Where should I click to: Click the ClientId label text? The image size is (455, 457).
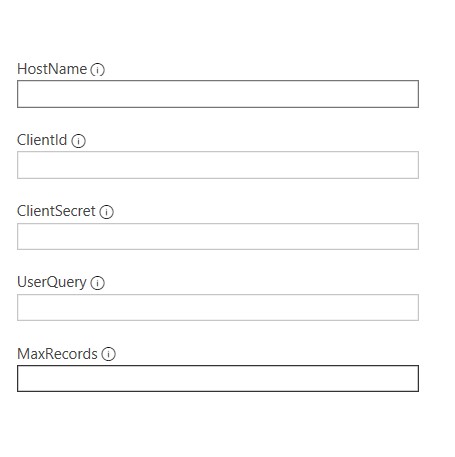tap(42, 140)
